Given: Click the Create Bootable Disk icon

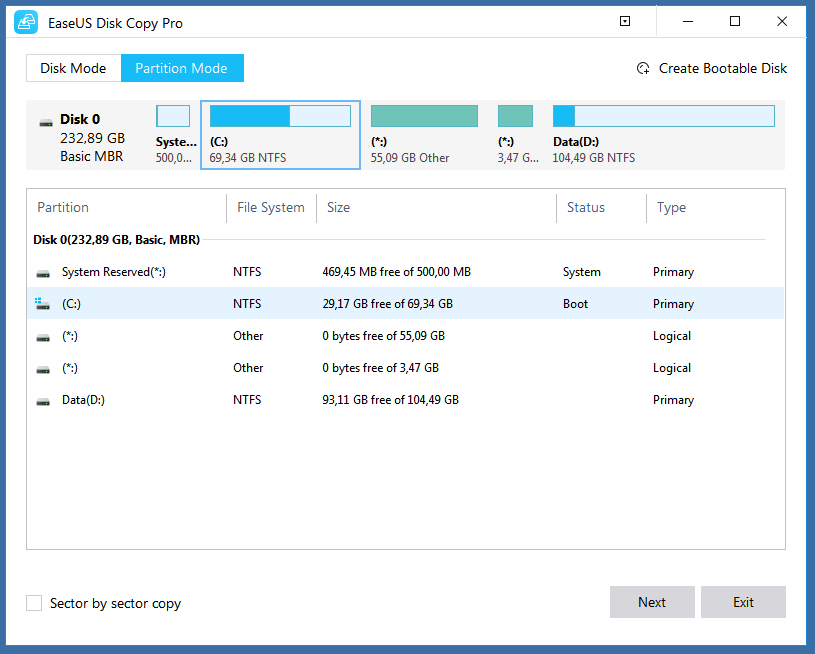Looking at the screenshot, I should 643,69.
